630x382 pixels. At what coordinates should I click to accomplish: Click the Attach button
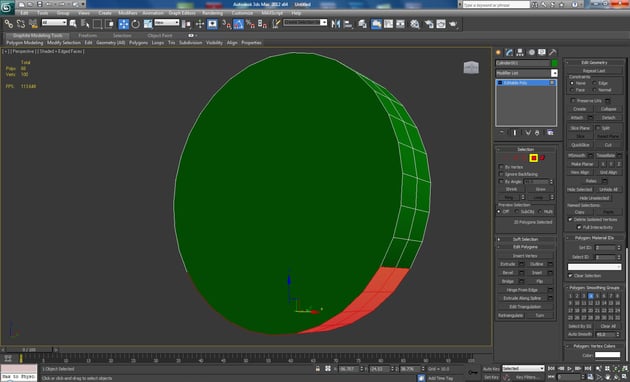(x=577, y=118)
